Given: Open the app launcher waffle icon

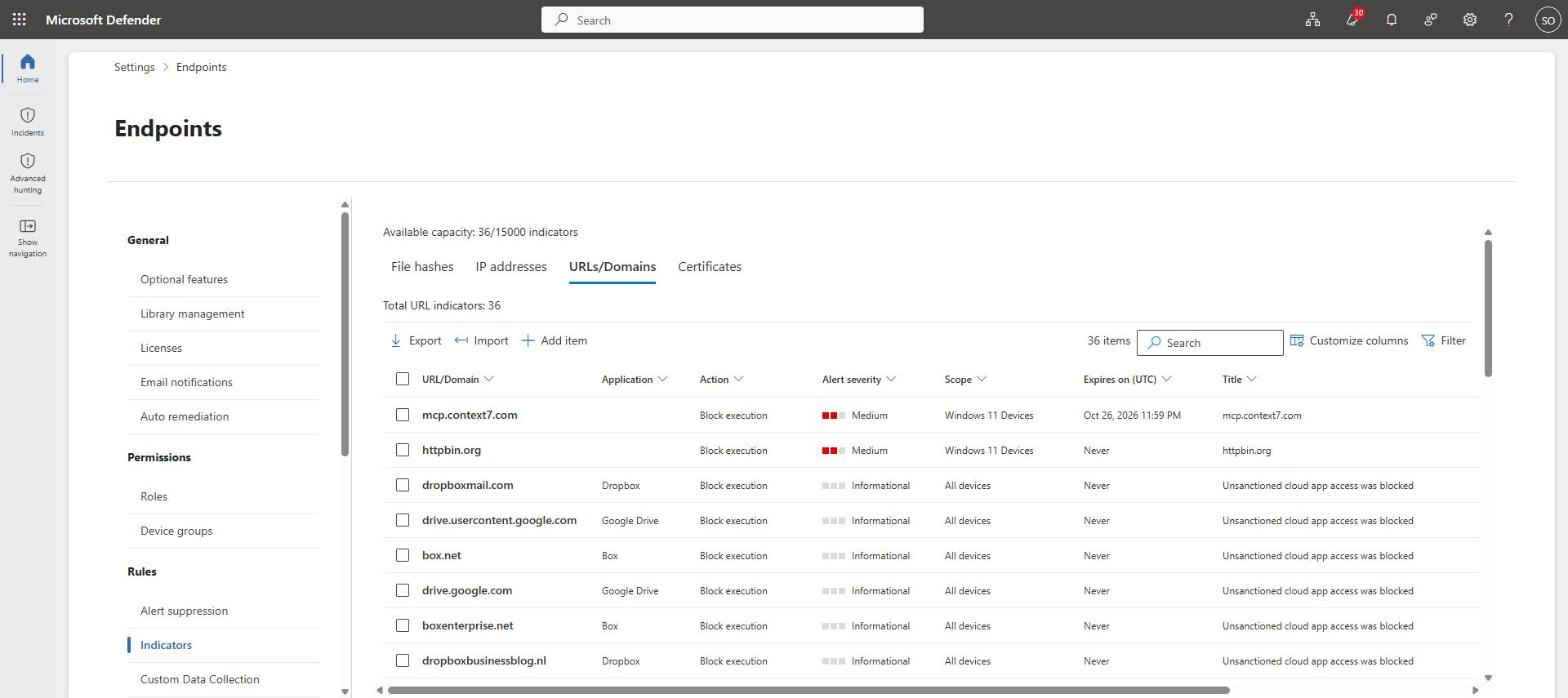Looking at the screenshot, I should (19, 19).
